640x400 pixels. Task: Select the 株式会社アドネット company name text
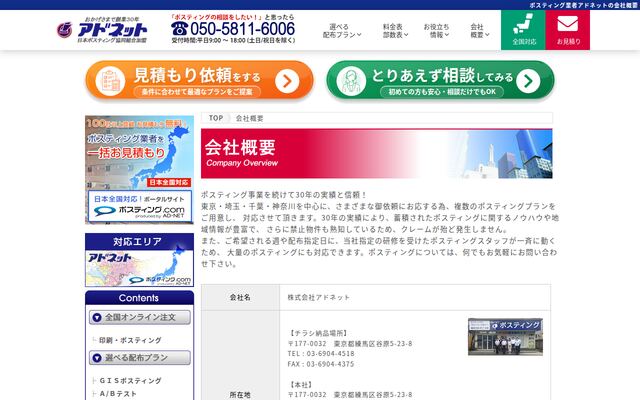point(318,297)
